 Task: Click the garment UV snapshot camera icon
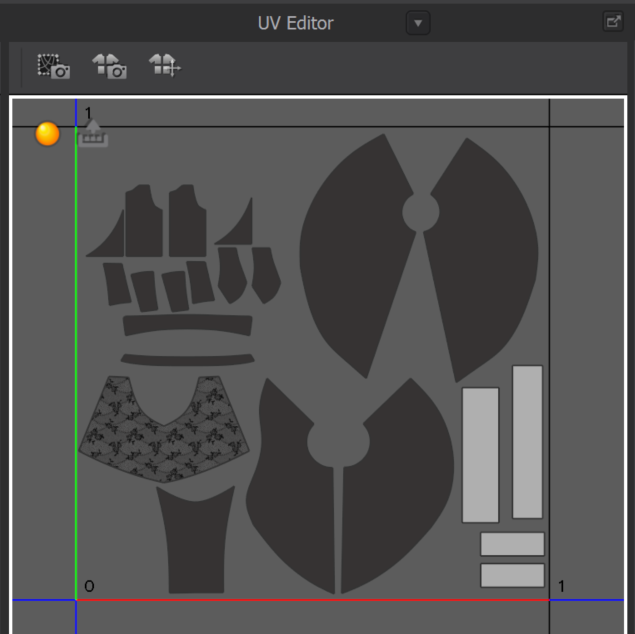[109, 66]
